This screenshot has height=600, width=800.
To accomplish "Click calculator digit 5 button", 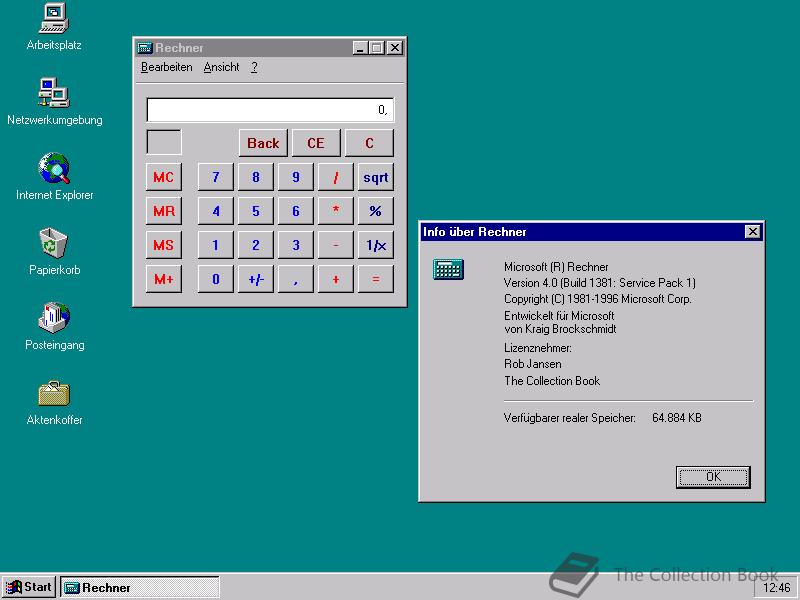I will coord(256,211).
